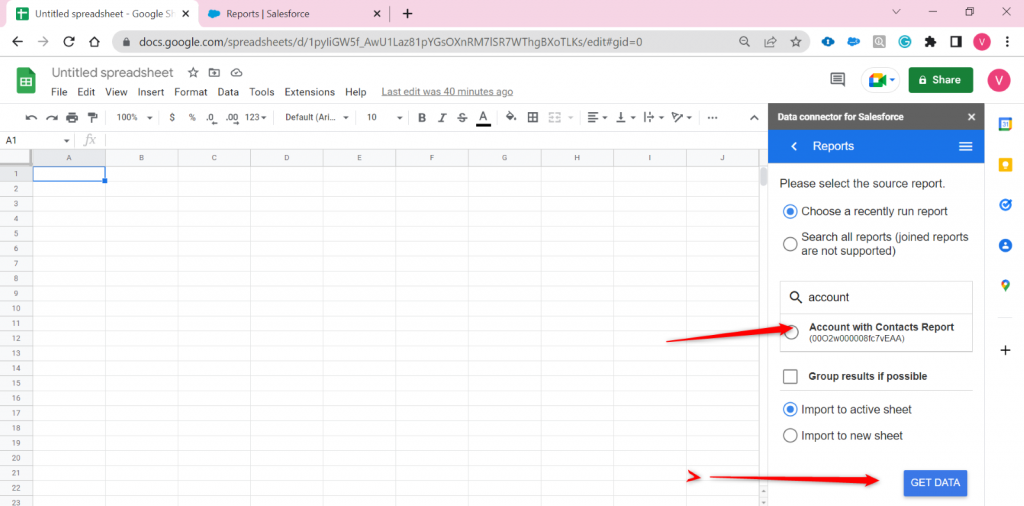
Task: Toggle italic formatting
Action: click(x=442, y=118)
